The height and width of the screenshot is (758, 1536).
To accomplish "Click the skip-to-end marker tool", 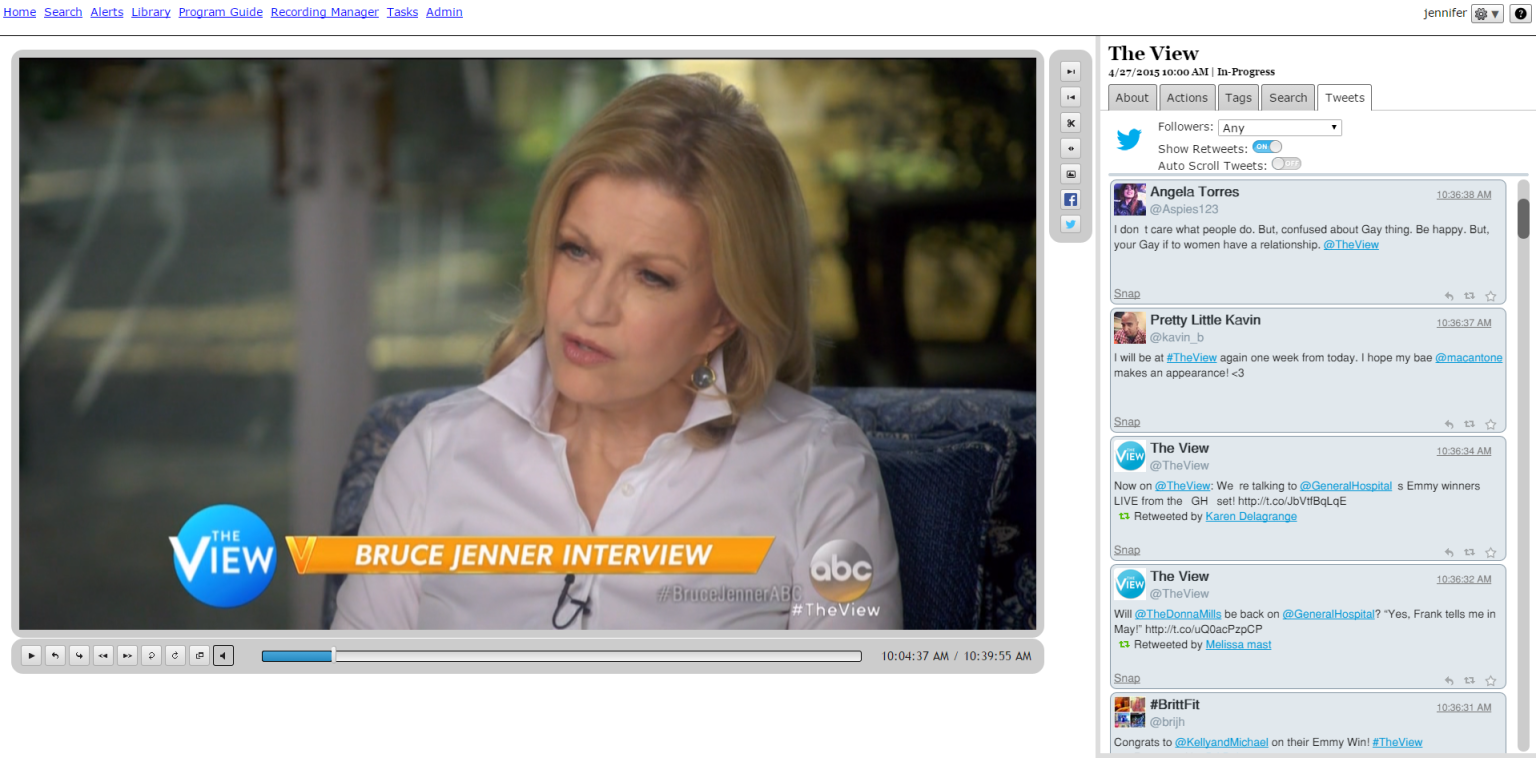I will click(1070, 70).
